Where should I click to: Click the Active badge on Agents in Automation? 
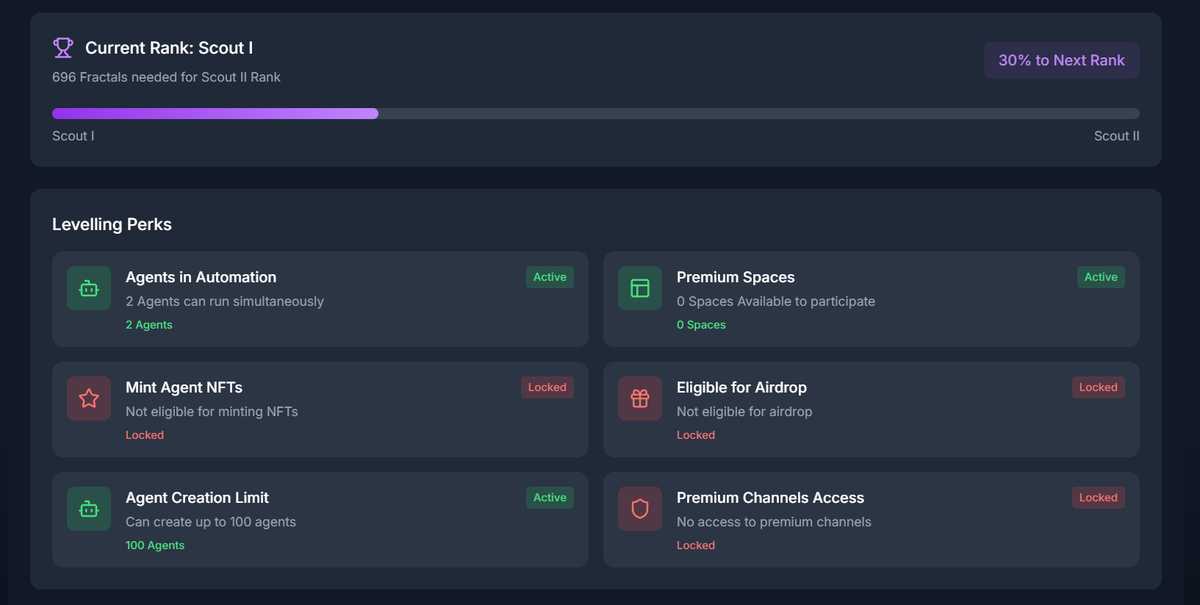549,277
